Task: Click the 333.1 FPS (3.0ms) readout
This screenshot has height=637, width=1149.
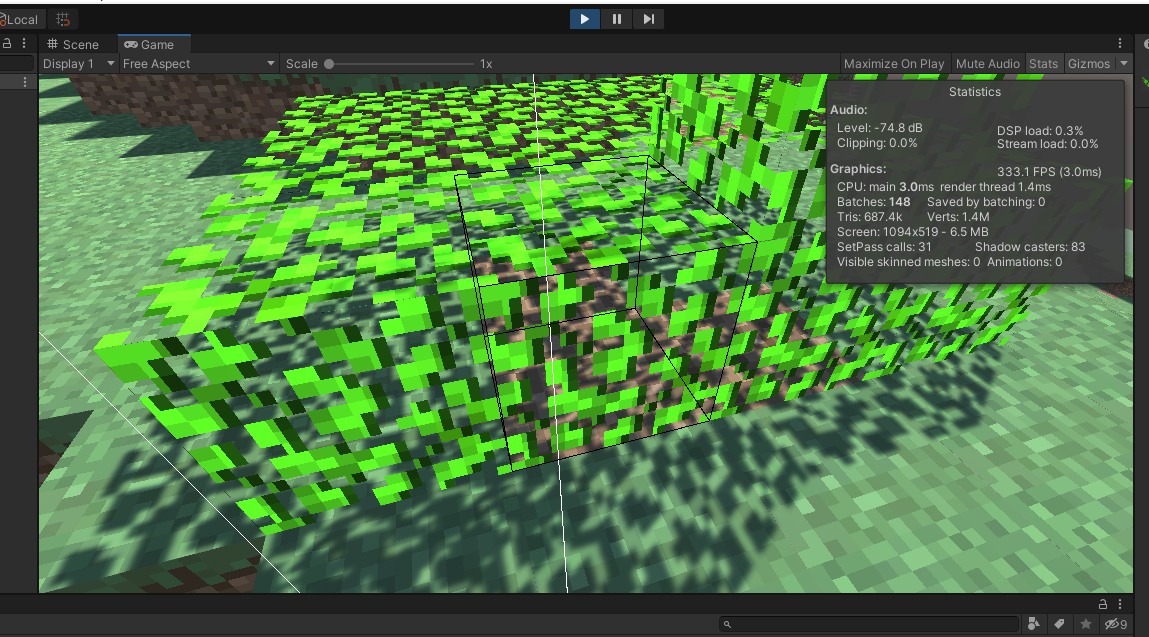Action: (1049, 172)
